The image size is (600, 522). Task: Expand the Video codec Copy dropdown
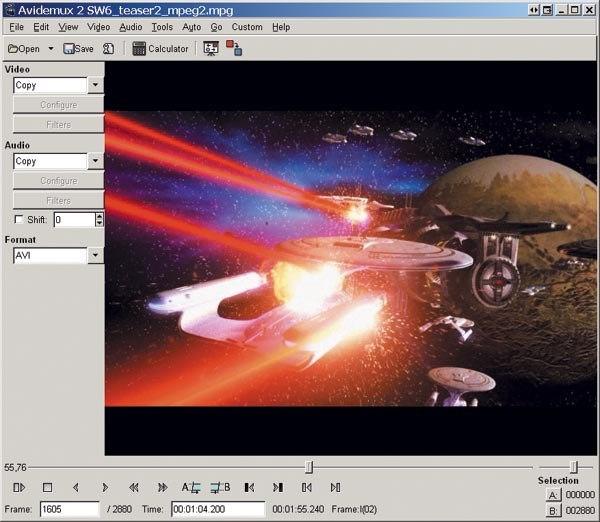(x=95, y=85)
